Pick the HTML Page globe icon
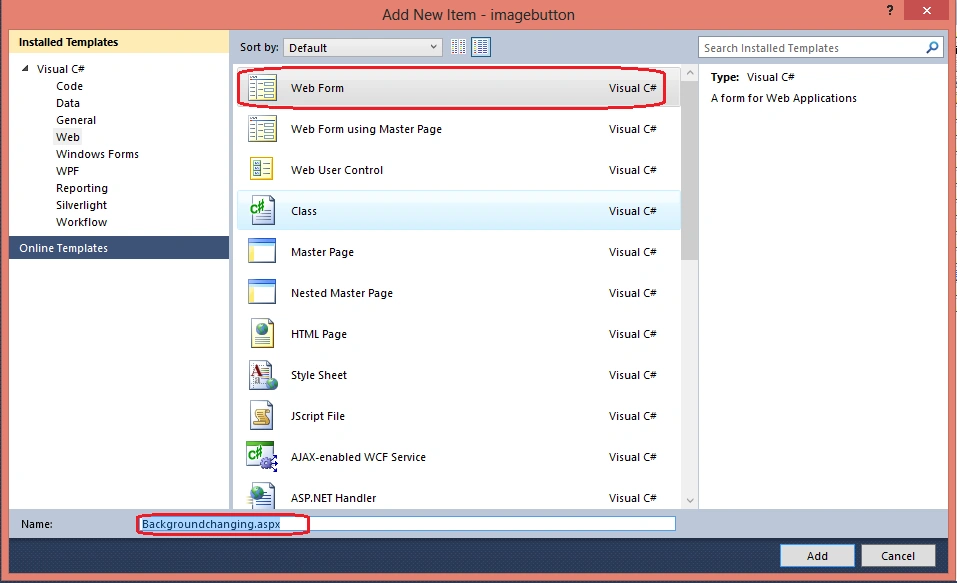Screen dimensions: 957x583 (x=262, y=333)
